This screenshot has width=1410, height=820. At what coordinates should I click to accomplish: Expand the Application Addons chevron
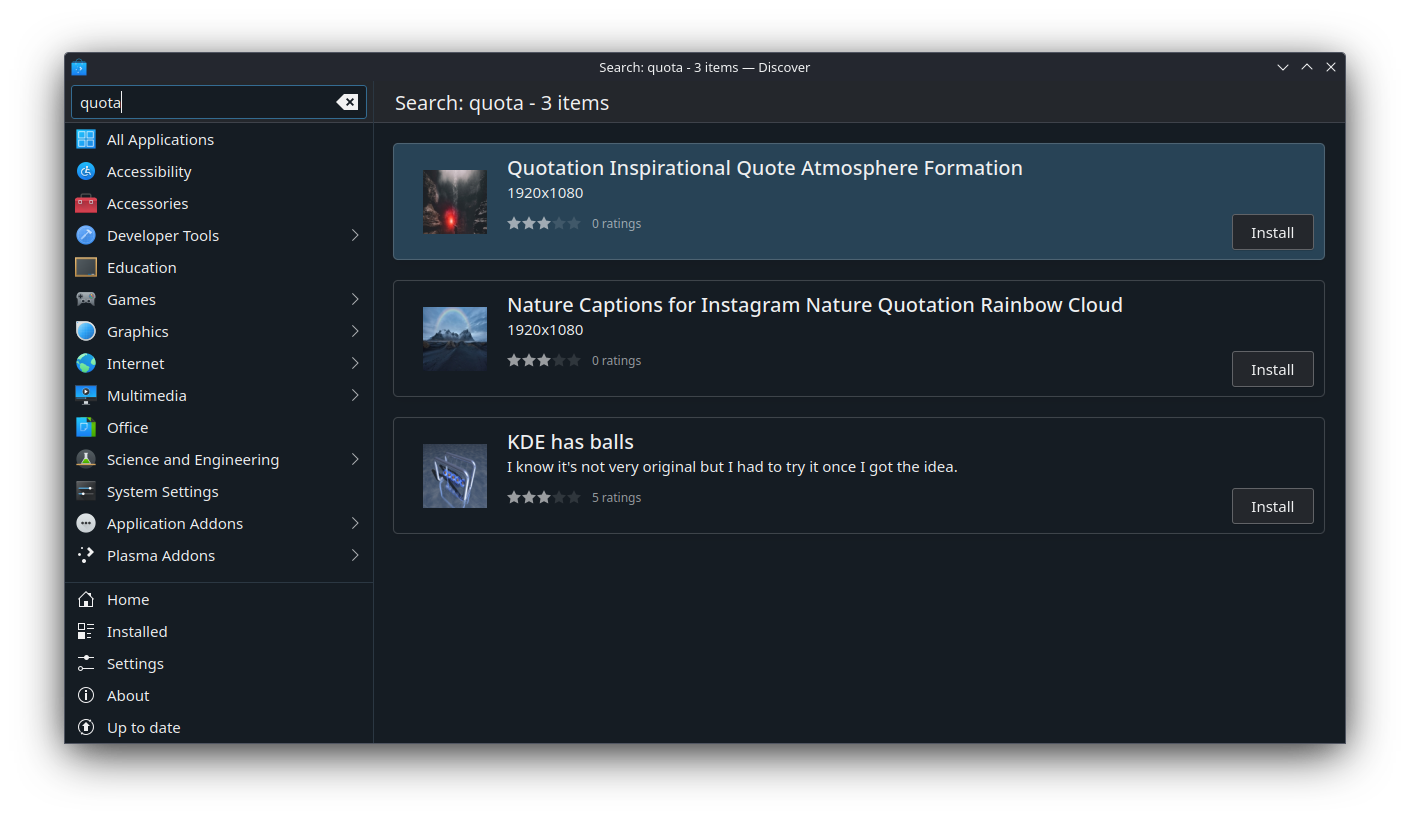[355, 523]
